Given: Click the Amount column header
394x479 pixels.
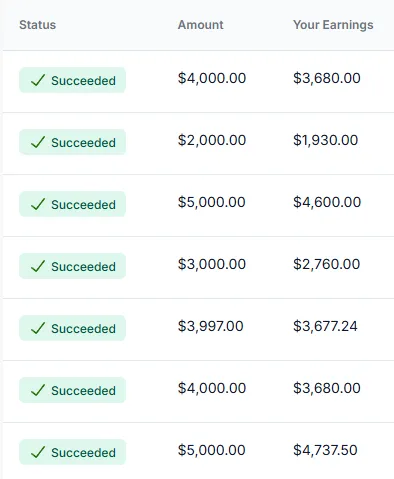Looking at the screenshot, I should pos(200,25).
